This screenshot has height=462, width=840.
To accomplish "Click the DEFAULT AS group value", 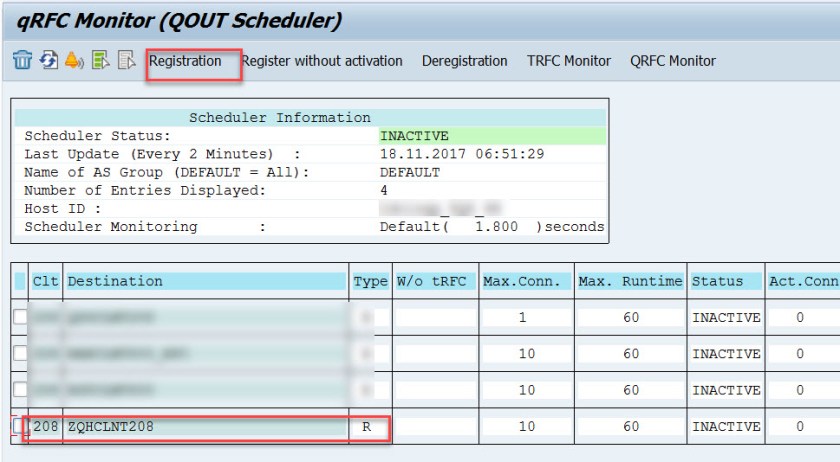I will 410,172.
